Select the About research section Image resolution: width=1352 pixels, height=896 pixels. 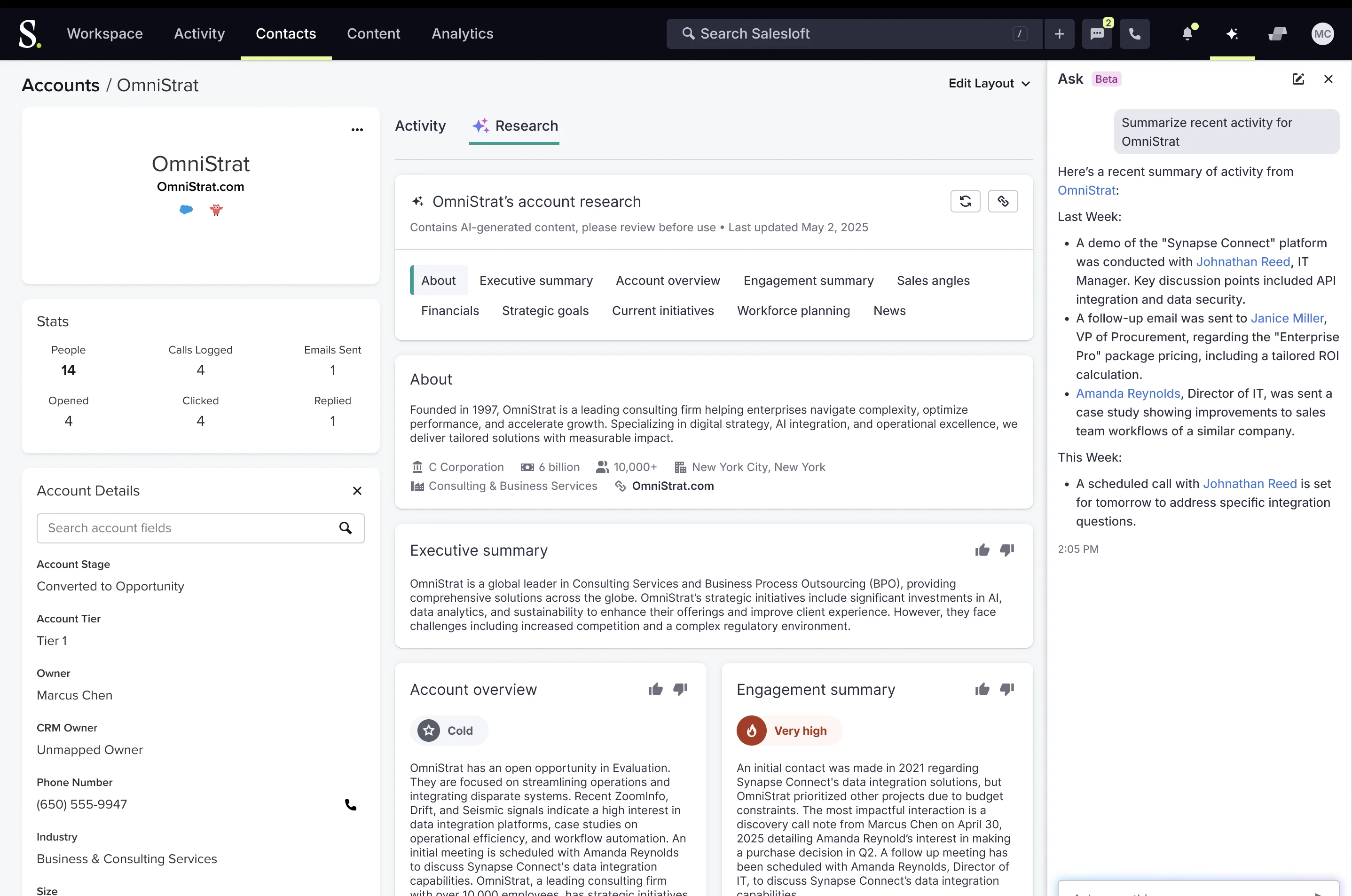coord(438,281)
